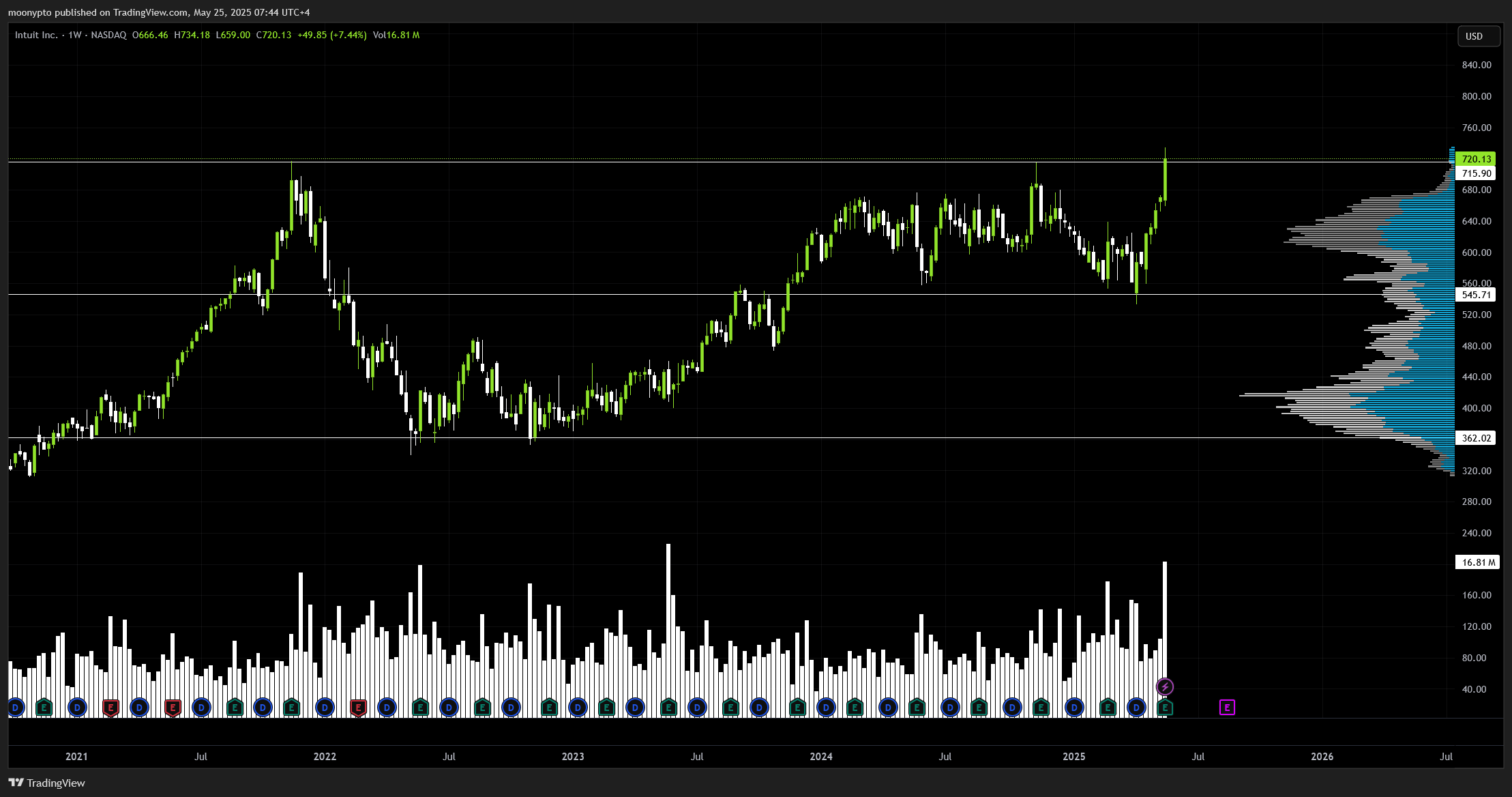Click the close value C720.13
The image size is (1512, 797).
click(273, 35)
